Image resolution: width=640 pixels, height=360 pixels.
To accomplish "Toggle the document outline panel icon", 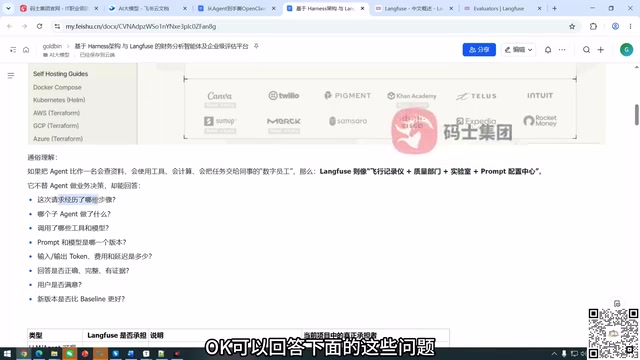I will [11, 76].
